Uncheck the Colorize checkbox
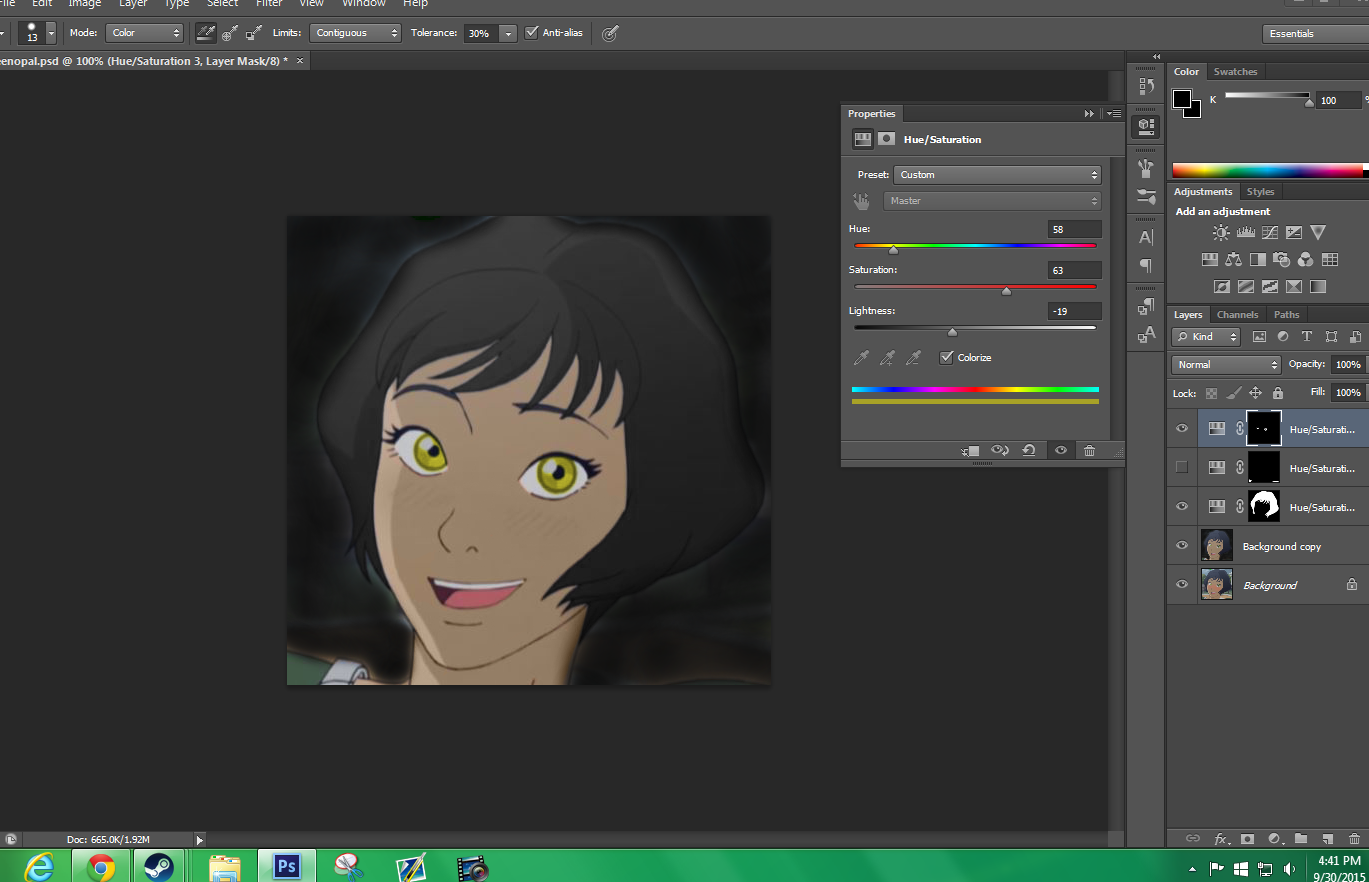1369x882 pixels. click(946, 357)
